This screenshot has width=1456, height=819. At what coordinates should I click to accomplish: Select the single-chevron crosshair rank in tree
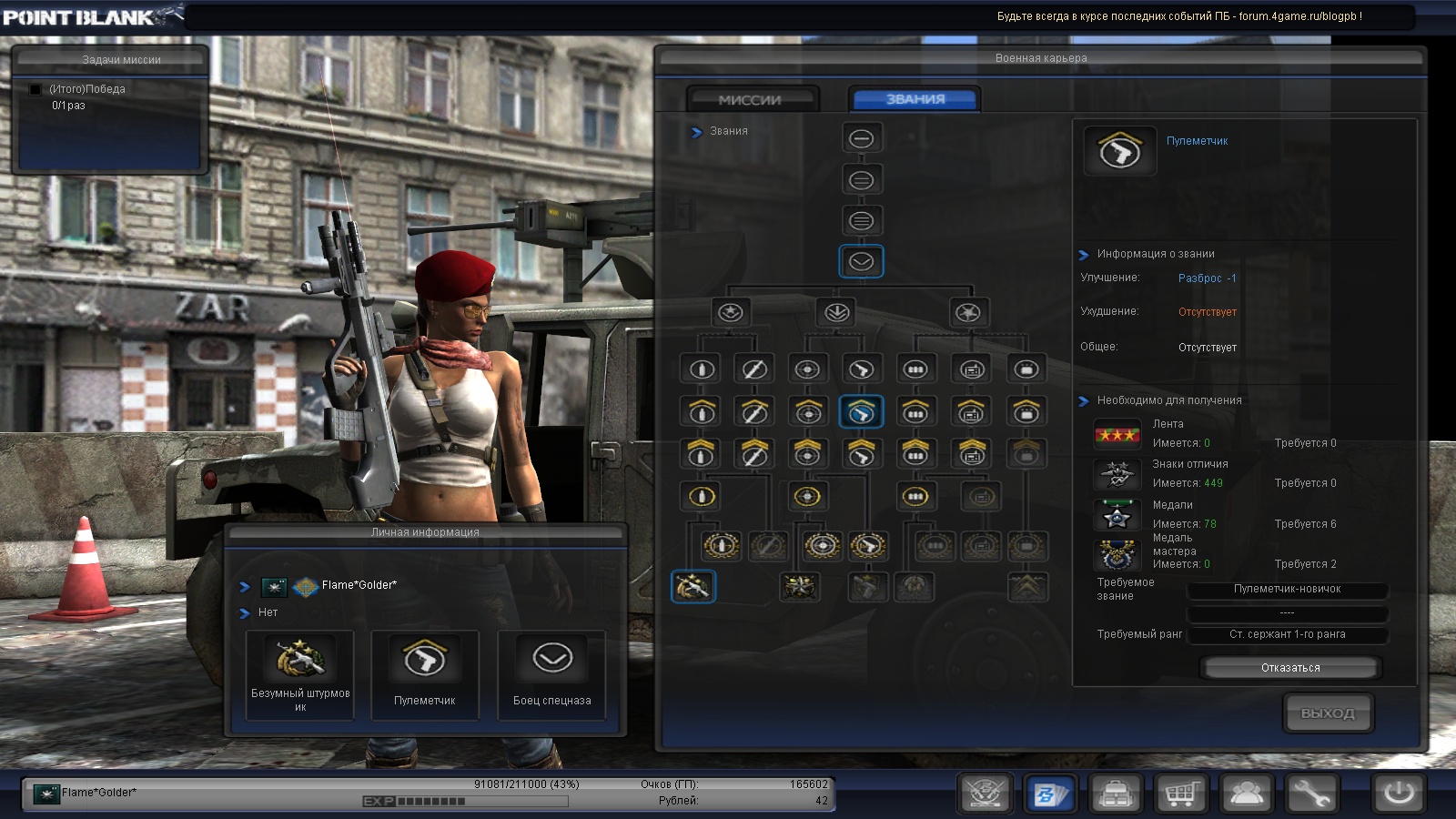[807, 412]
